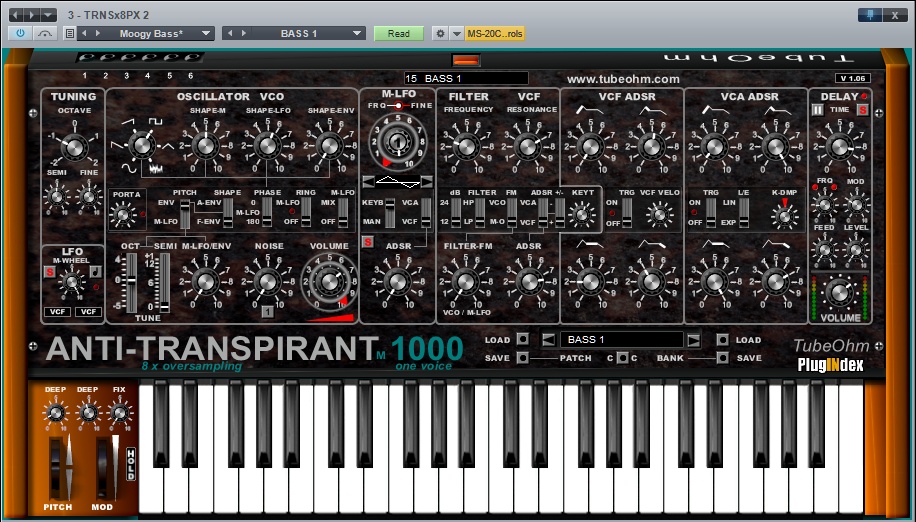Open the BASS 1 program dropdown
916x522 pixels.
[x=303, y=33]
